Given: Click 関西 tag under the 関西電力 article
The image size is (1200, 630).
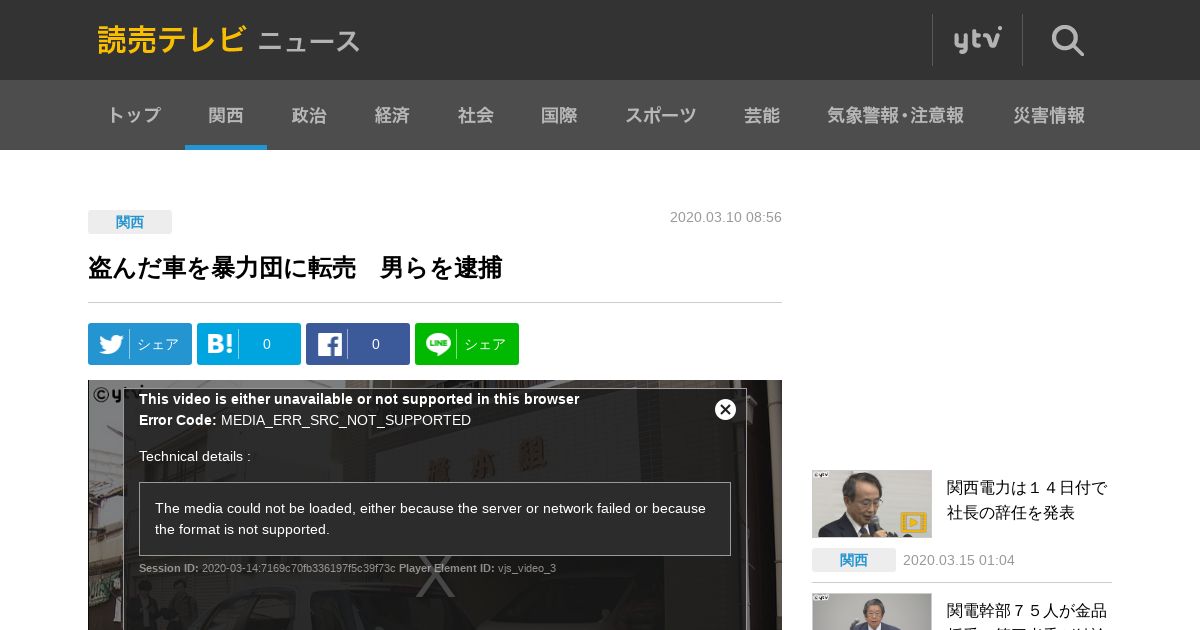Looking at the screenshot, I should point(854,560).
